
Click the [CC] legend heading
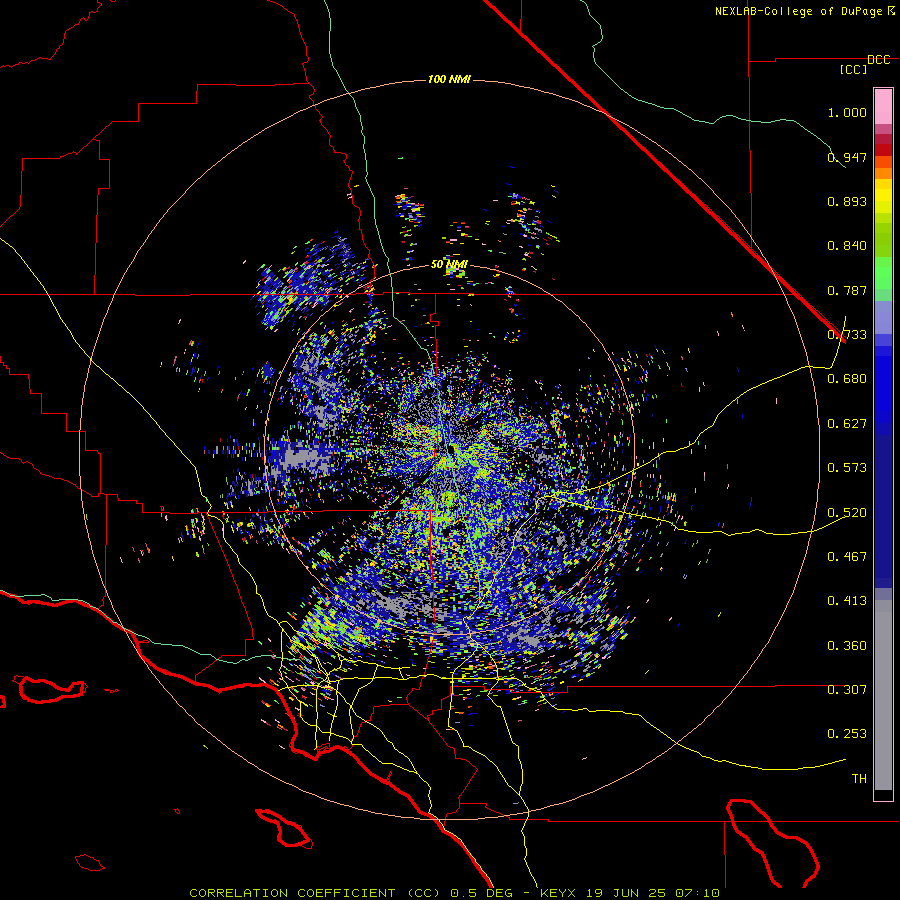(853, 70)
